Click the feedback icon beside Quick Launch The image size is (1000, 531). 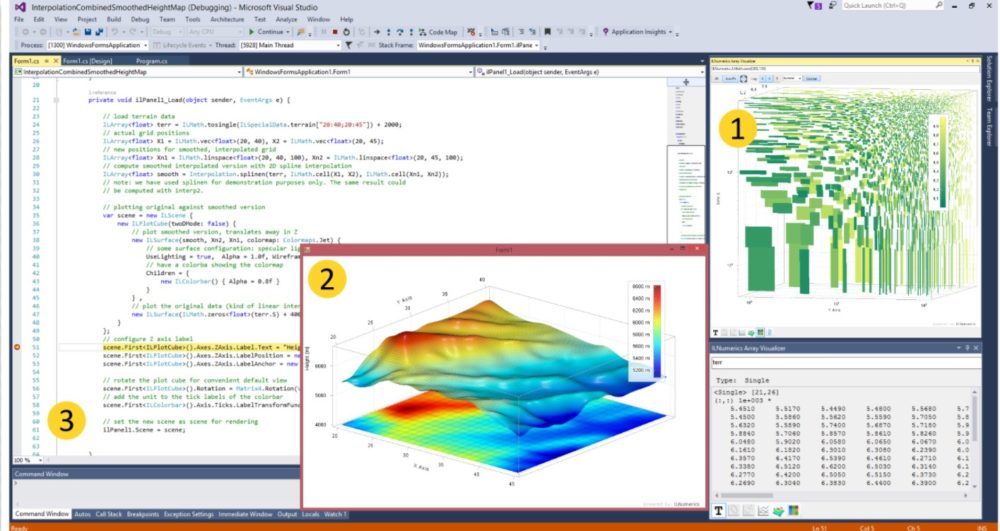[x=829, y=6]
